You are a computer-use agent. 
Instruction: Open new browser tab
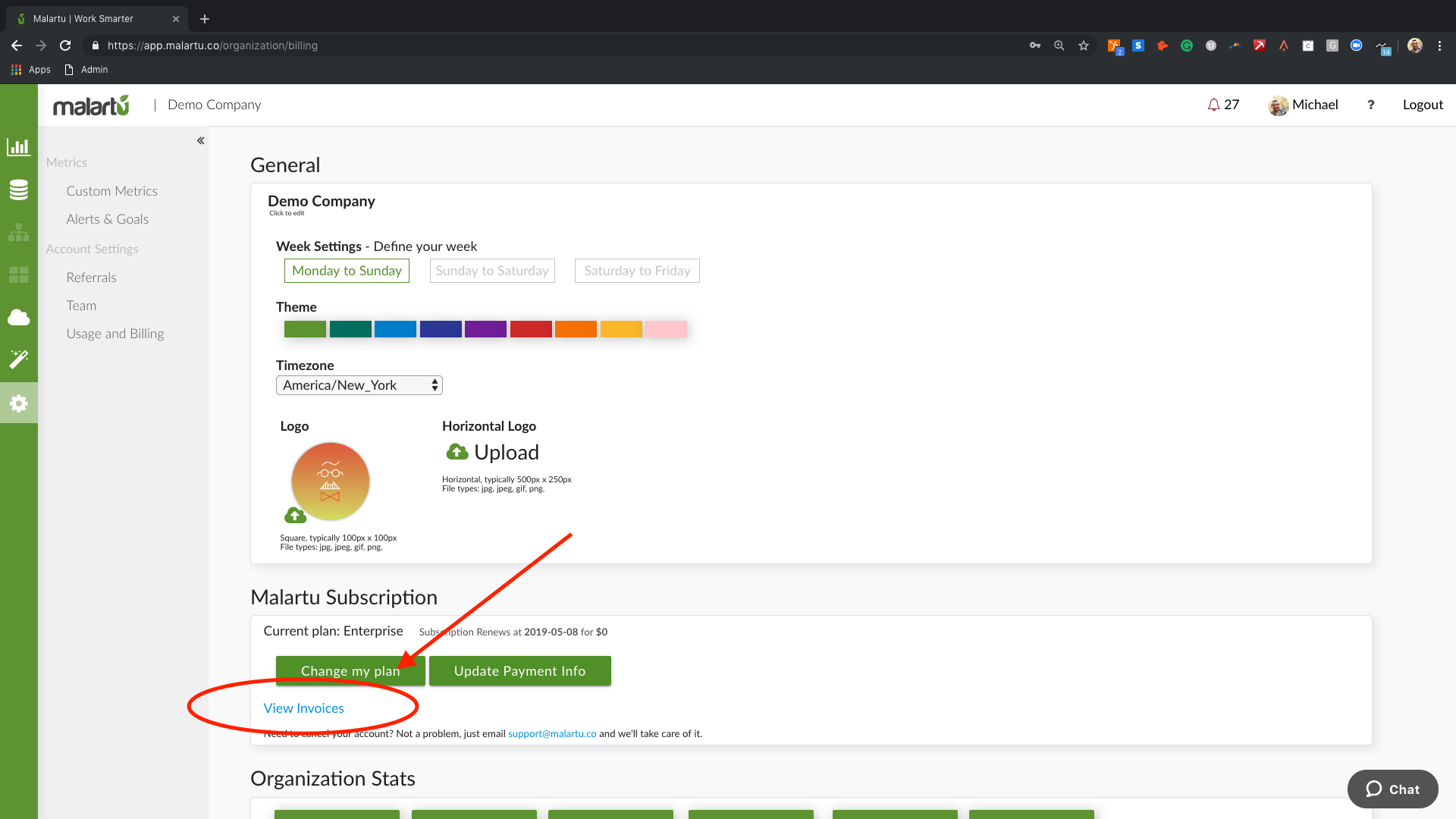click(205, 19)
